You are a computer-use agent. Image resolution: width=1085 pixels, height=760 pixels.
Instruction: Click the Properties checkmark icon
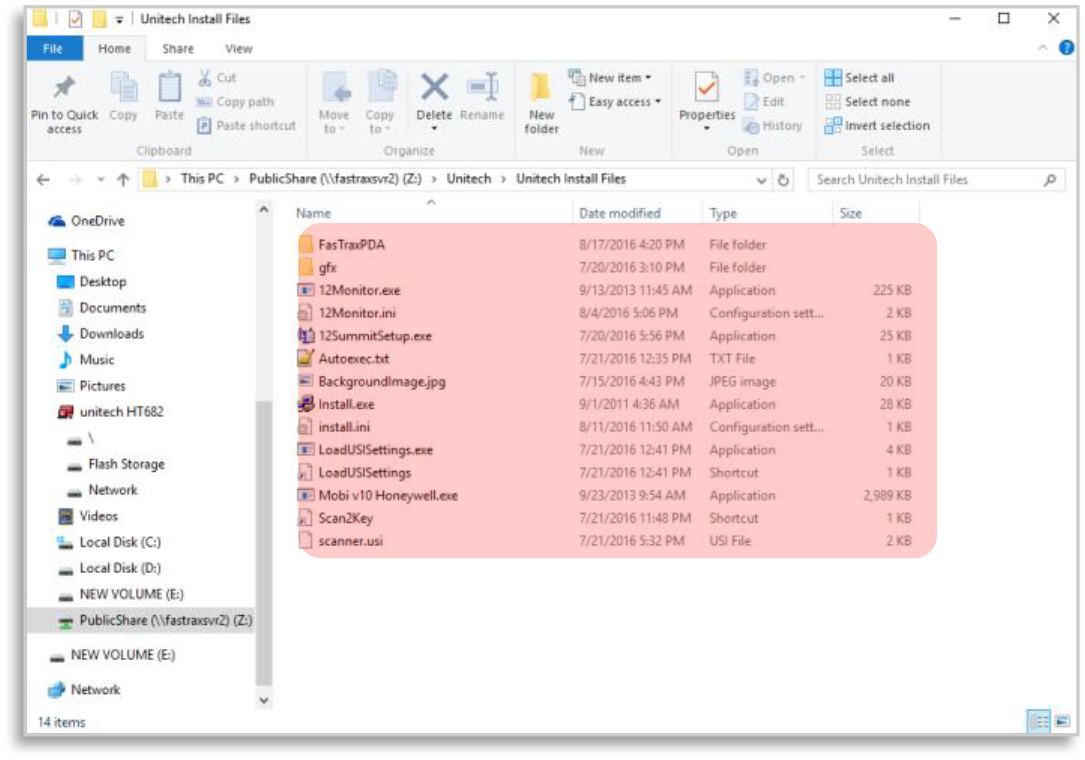point(706,87)
